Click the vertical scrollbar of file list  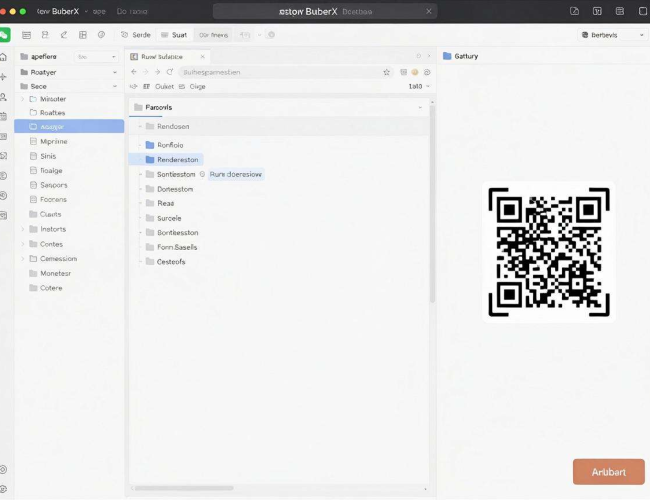point(432,203)
